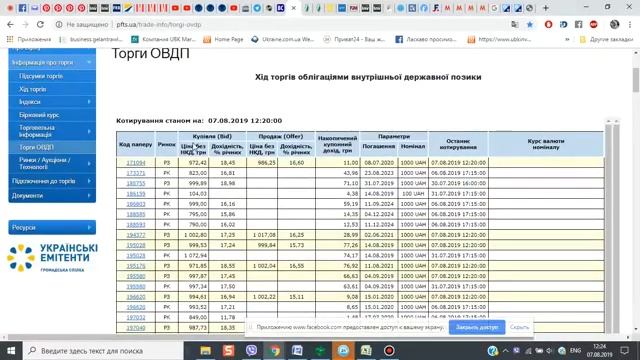Open the Excel taskbar icon
The image size is (640, 360).
(x=366, y=351)
